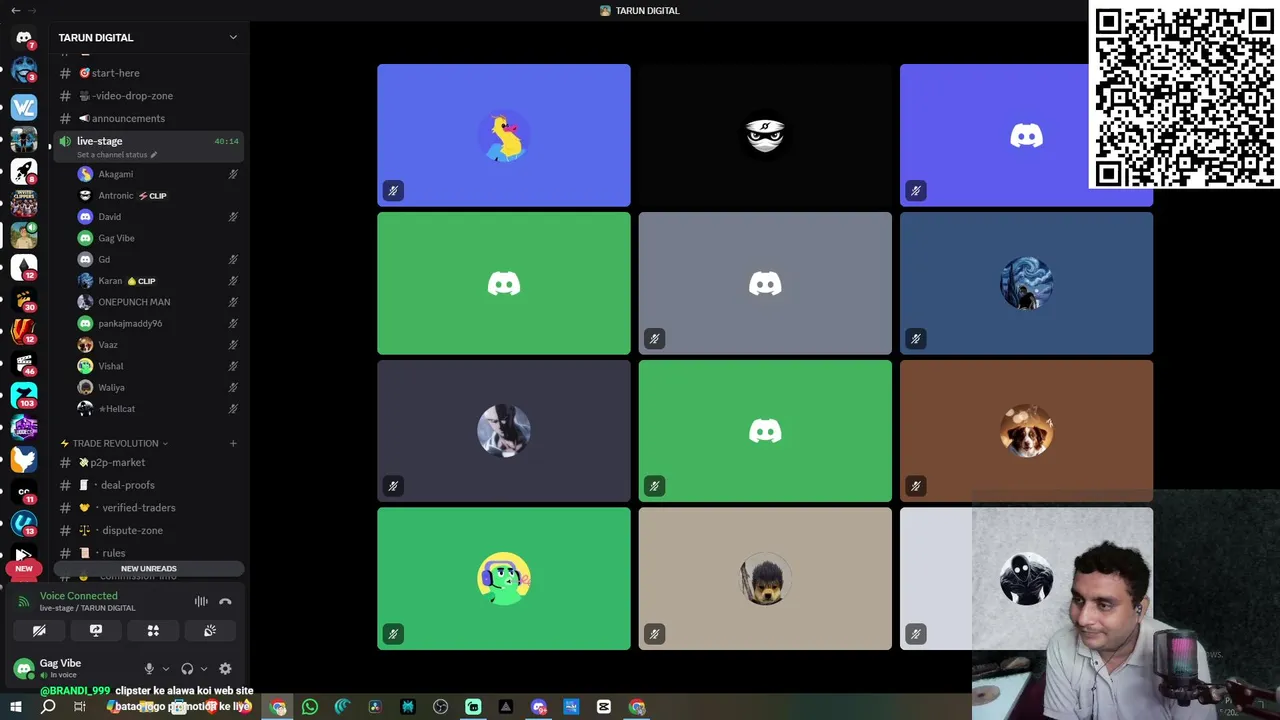Select Karan in voice member list

[158, 281]
